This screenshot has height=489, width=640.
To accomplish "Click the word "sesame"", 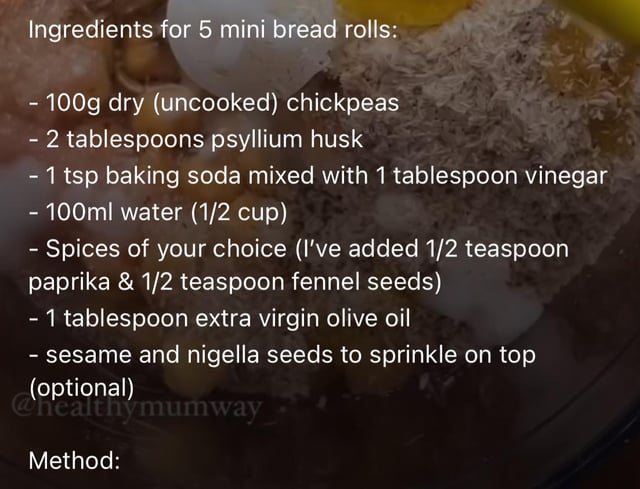I will tap(87, 354).
